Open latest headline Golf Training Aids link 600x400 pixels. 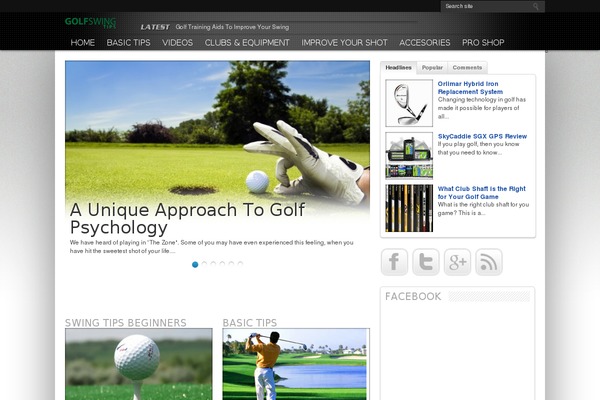(232, 27)
